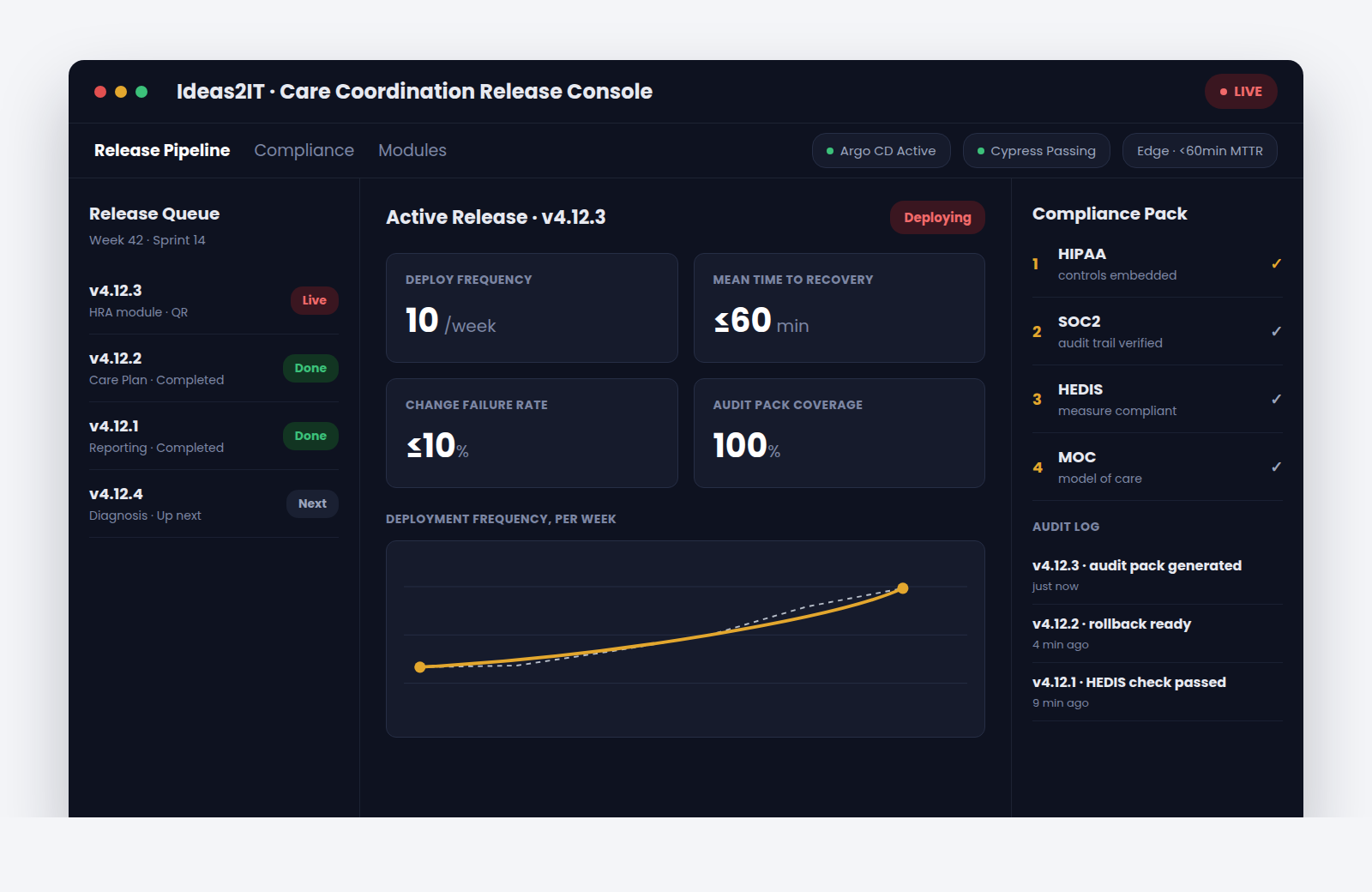The height and width of the screenshot is (892, 1372).
Task: Click the HEDIS compliant checkmark
Action: [x=1276, y=399]
